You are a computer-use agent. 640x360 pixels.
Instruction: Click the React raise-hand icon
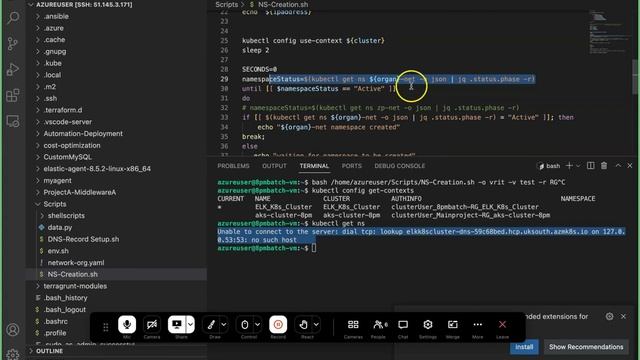[x=303, y=324]
